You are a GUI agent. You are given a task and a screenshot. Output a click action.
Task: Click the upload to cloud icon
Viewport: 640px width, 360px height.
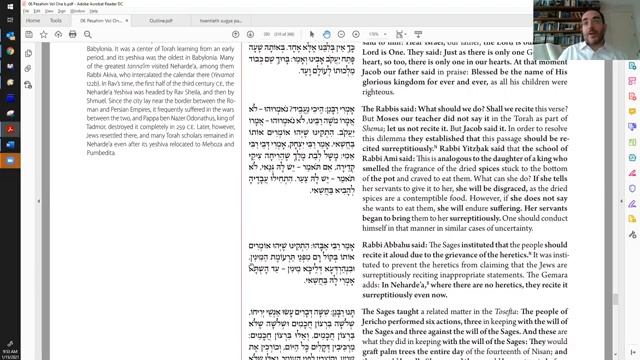(x=58, y=35)
